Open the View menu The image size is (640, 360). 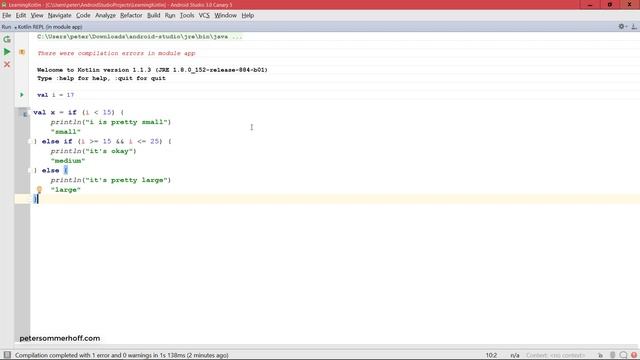[37, 16]
